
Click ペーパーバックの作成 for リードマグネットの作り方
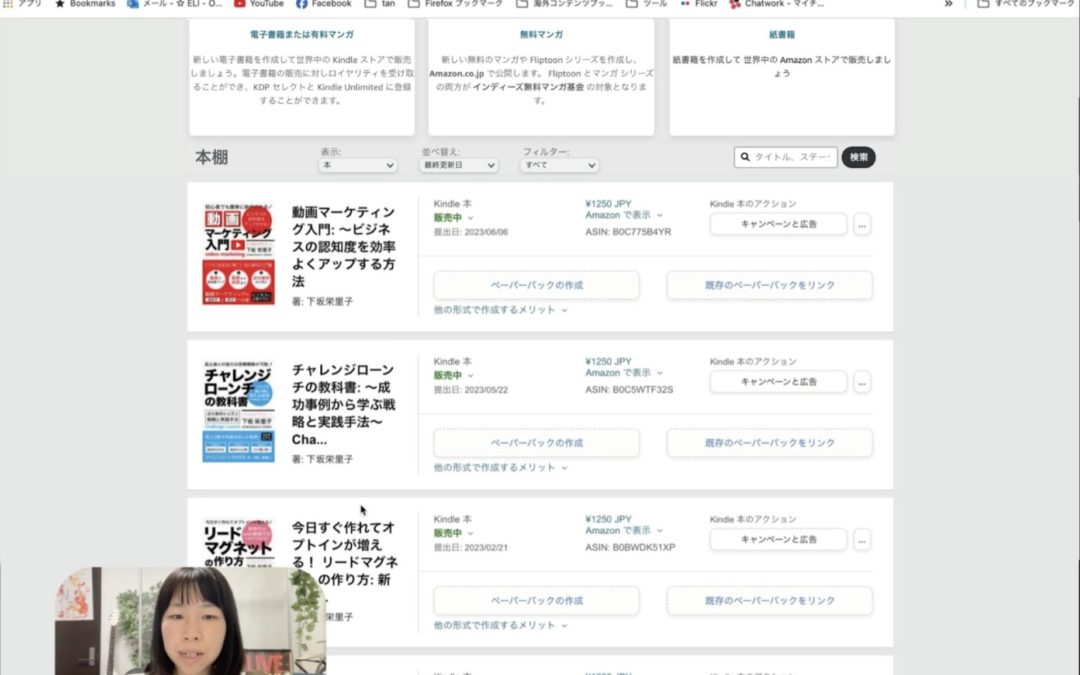(536, 600)
